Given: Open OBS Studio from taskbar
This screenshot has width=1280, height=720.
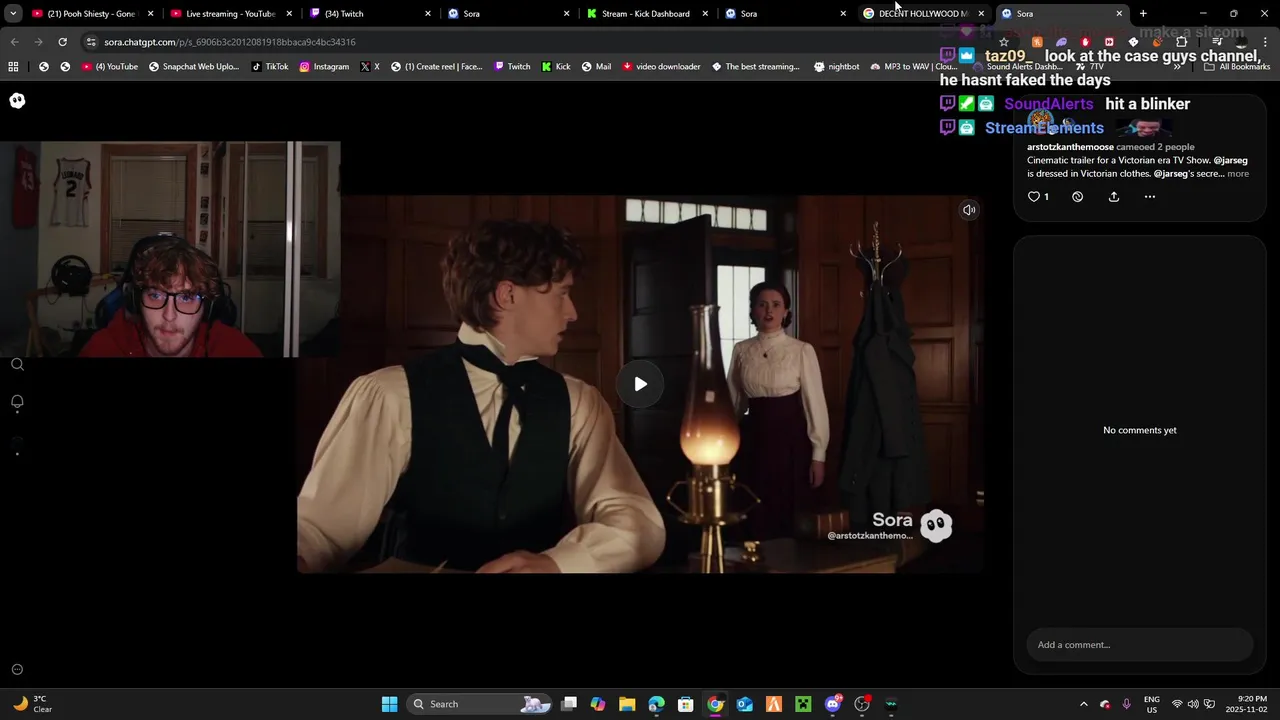Looking at the screenshot, I should point(862,704).
